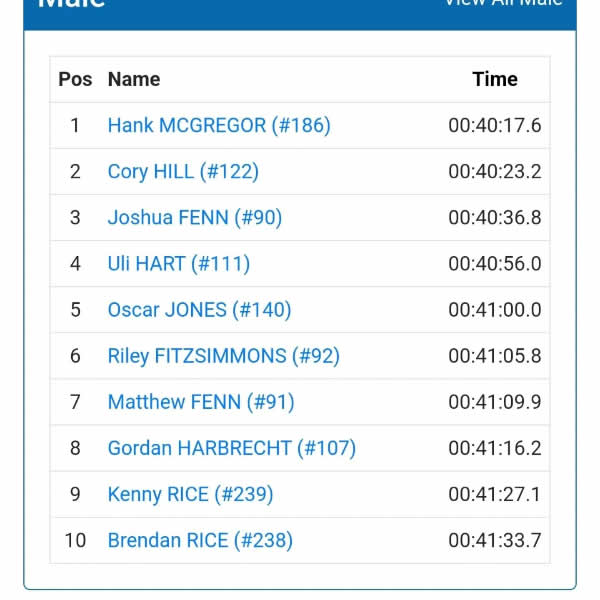
Task: Click the Pos column header
Action: [x=75, y=79]
